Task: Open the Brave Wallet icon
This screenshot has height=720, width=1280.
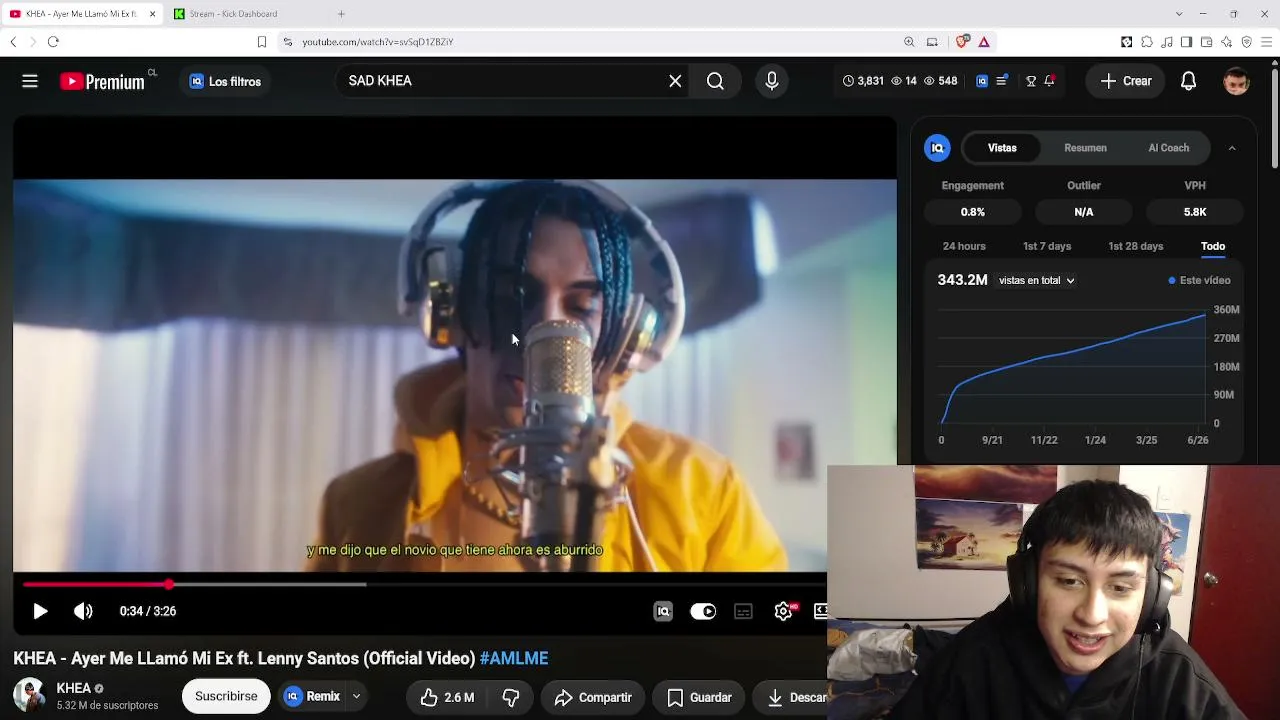Action: point(1206,42)
